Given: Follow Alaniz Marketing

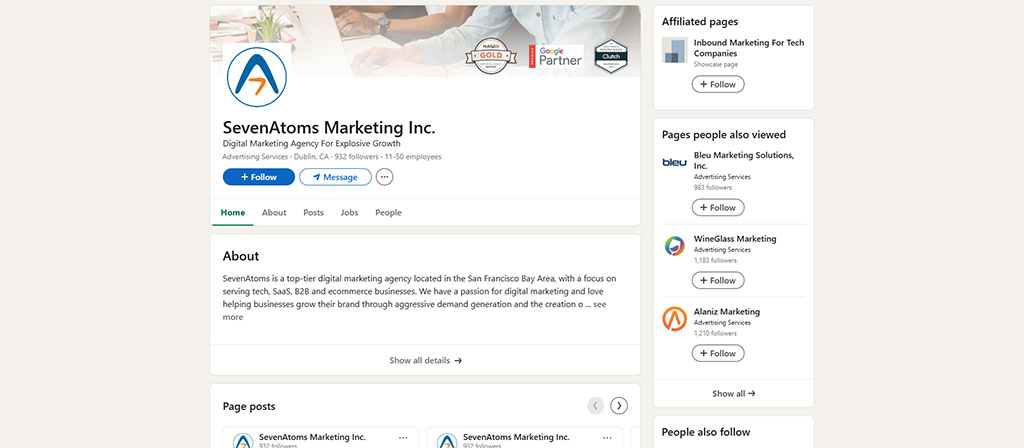Looking at the screenshot, I should (718, 353).
